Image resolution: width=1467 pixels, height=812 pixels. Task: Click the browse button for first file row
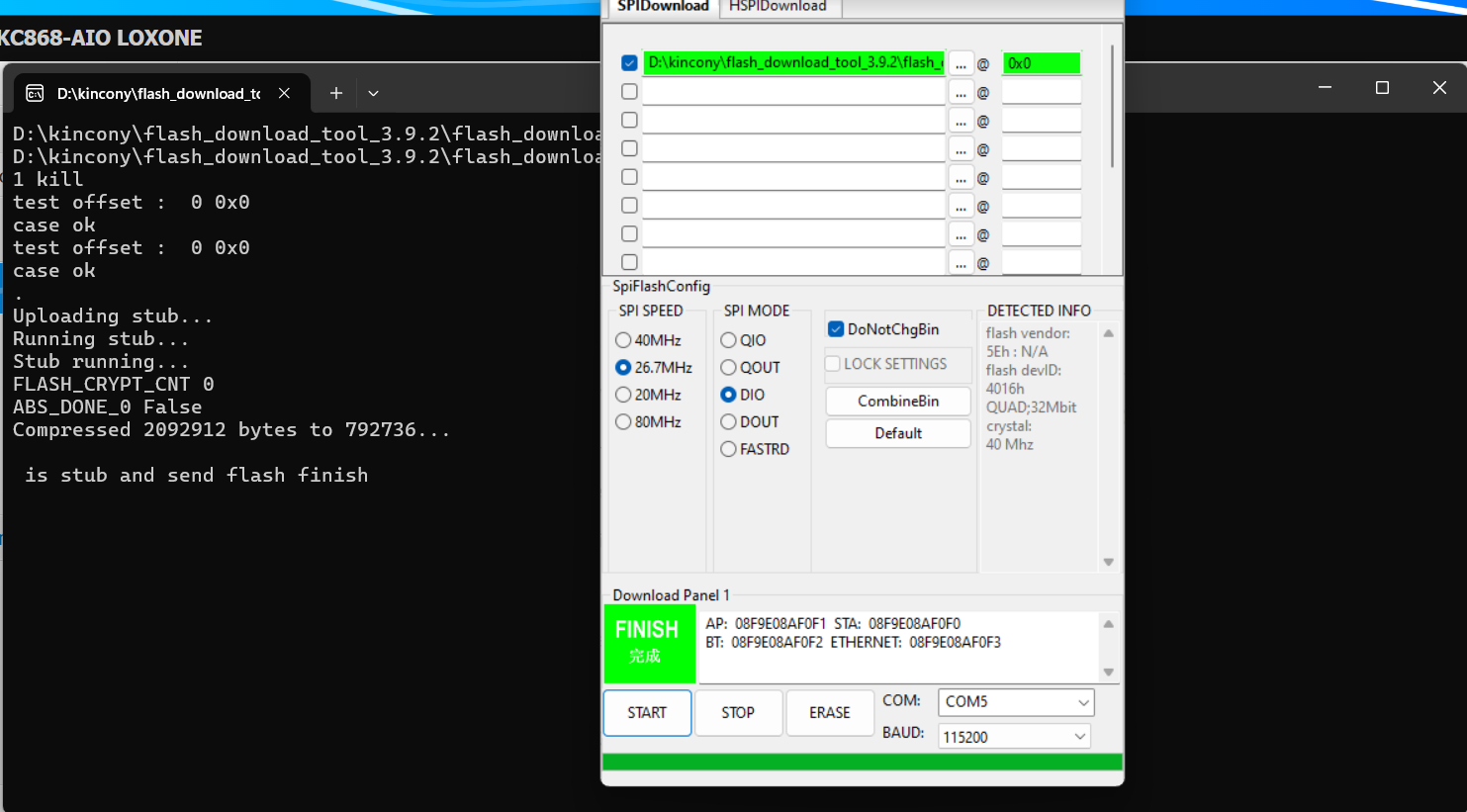[961, 63]
